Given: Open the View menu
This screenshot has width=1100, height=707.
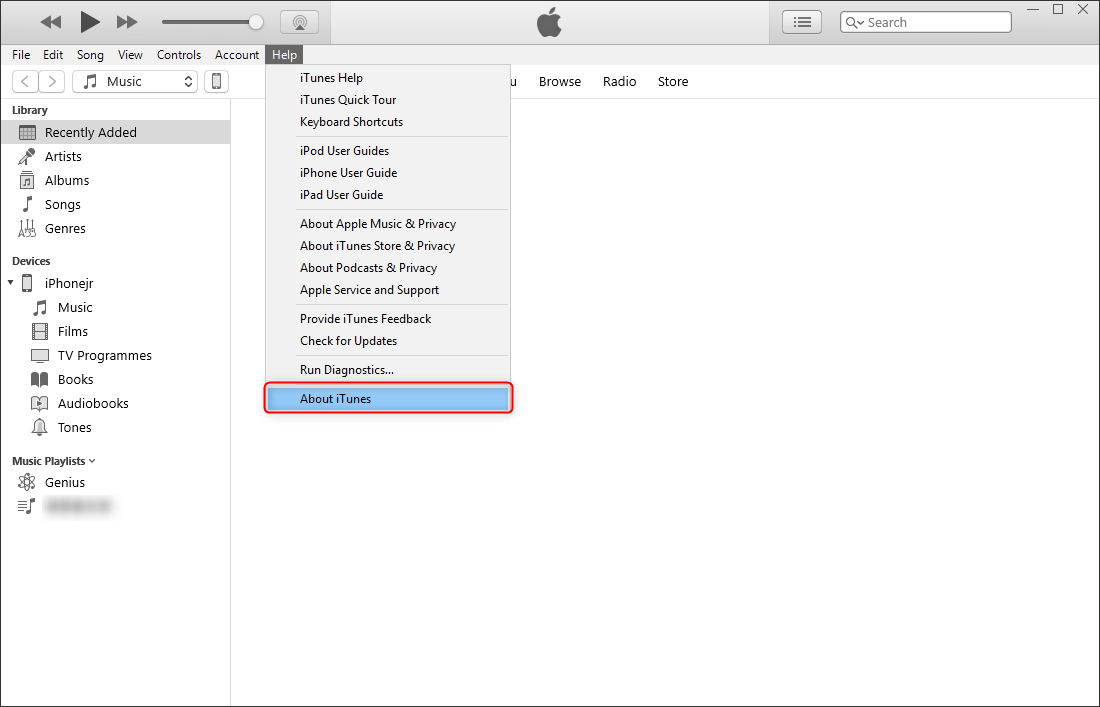Looking at the screenshot, I should [x=130, y=55].
